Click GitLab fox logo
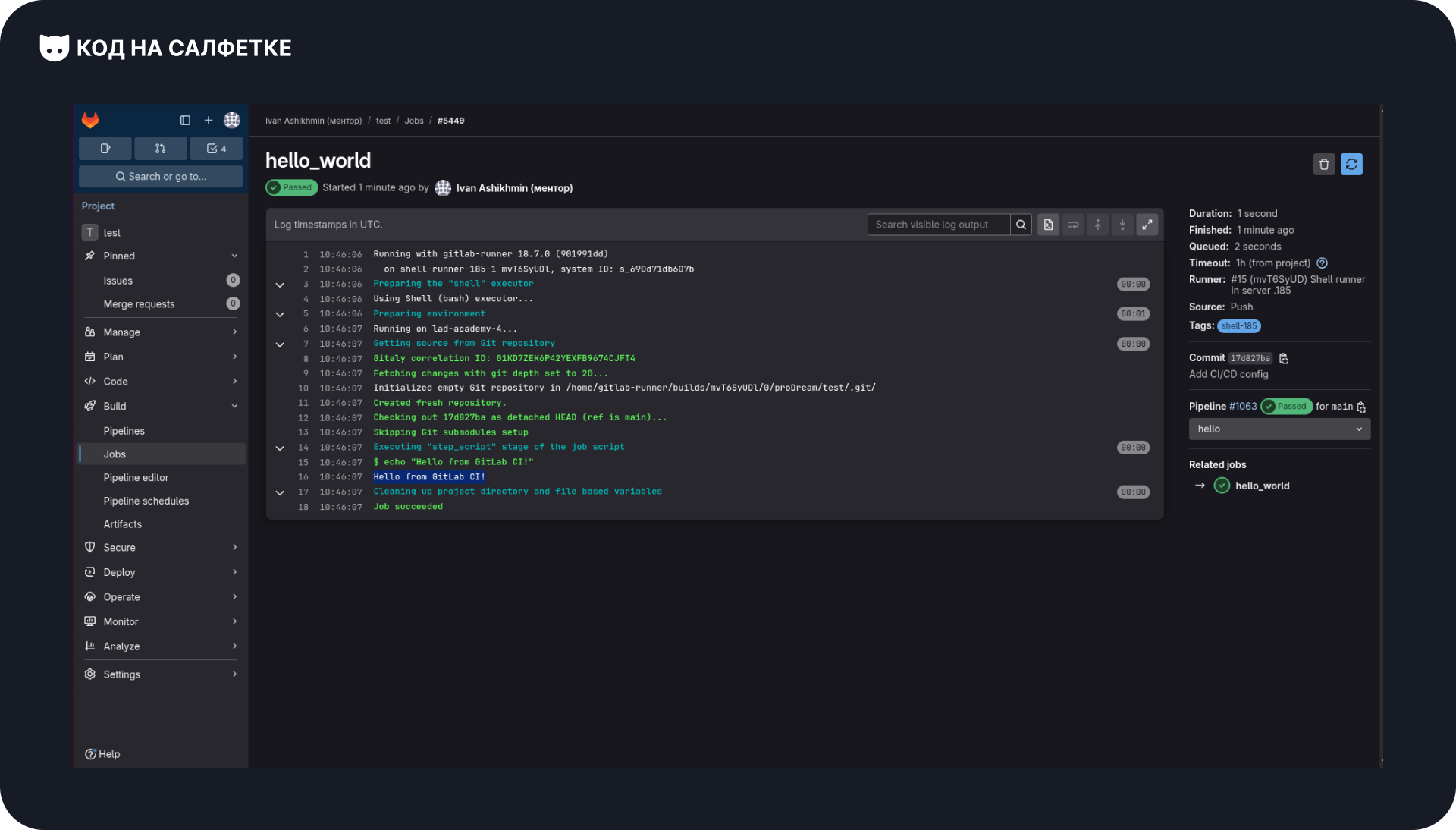Image resolution: width=1456 pixels, height=830 pixels. click(x=90, y=120)
